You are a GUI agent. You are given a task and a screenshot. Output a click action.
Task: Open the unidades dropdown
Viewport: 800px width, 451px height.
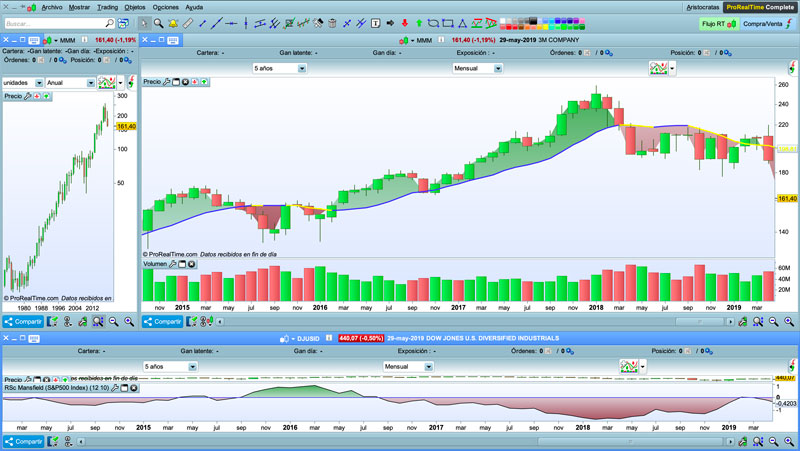(x=23, y=83)
